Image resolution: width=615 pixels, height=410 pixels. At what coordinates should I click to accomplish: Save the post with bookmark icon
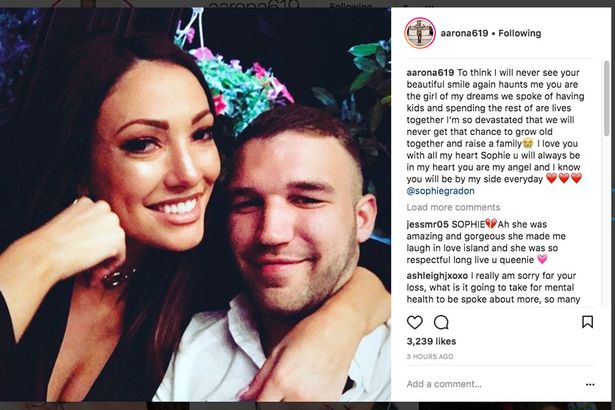[x=587, y=322]
